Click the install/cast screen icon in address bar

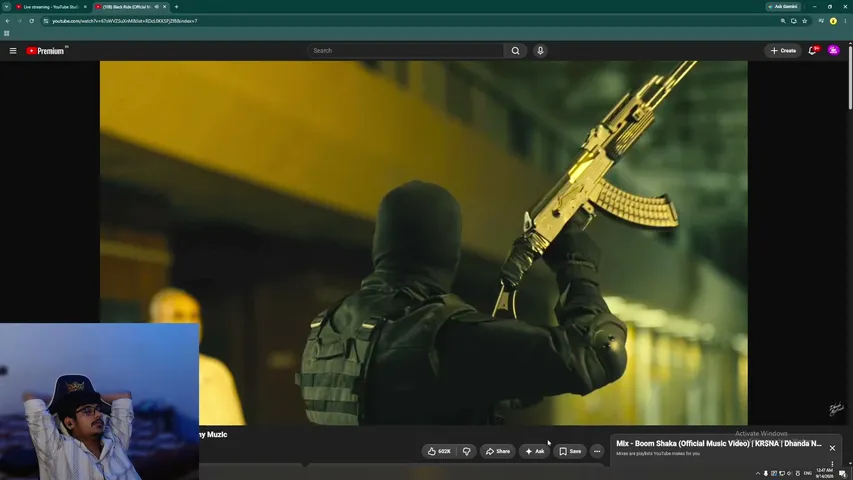point(794,21)
